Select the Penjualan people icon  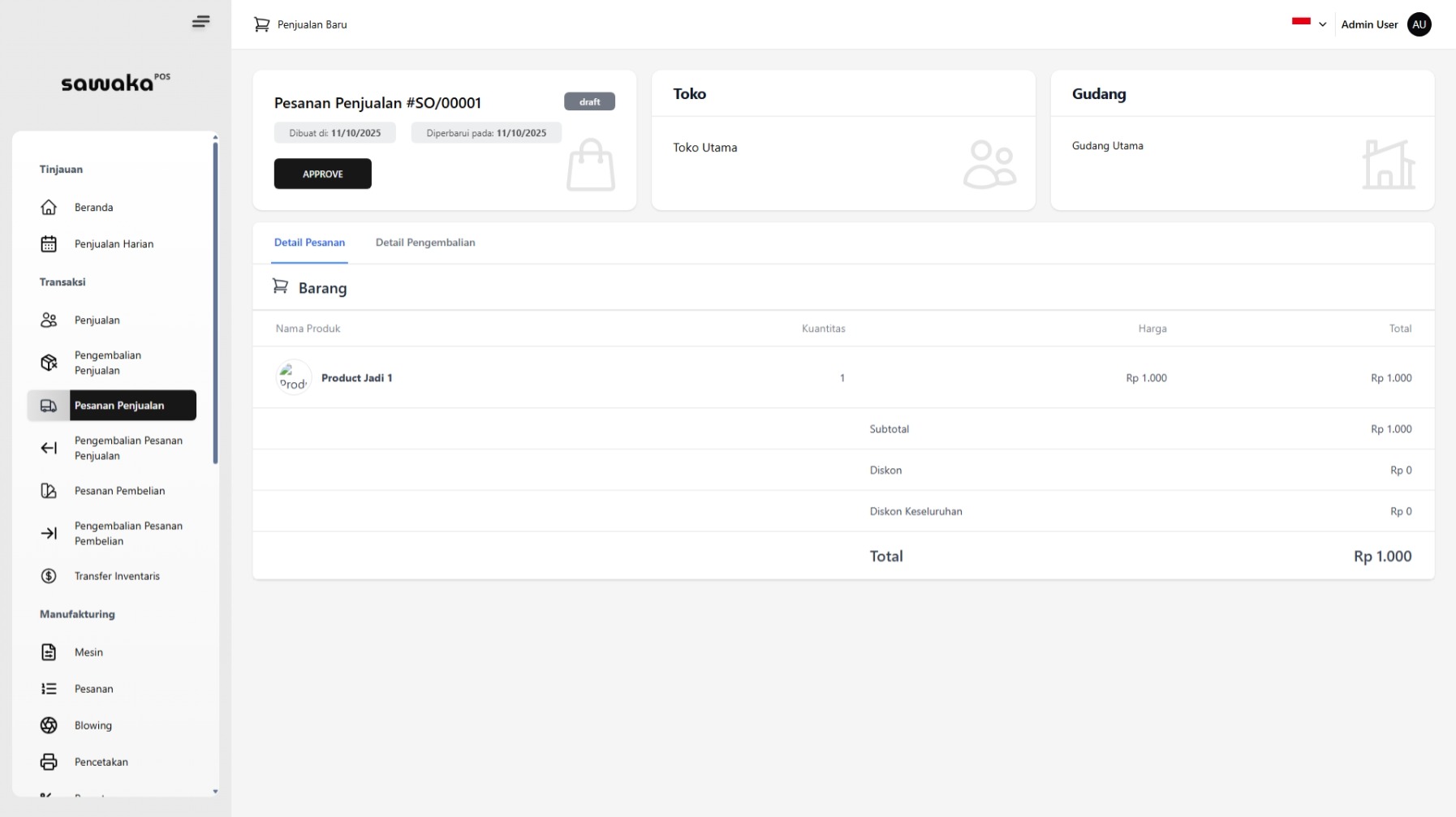click(x=49, y=320)
